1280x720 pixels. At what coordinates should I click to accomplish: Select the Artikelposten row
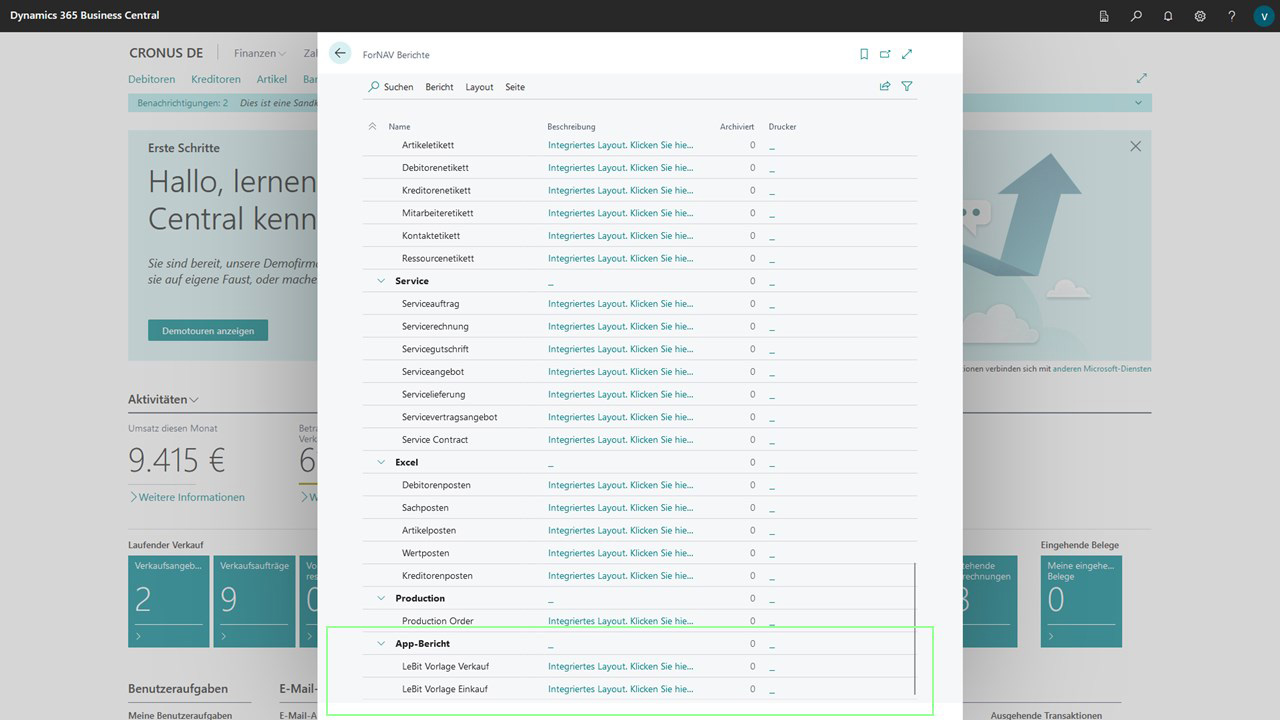point(639,530)
